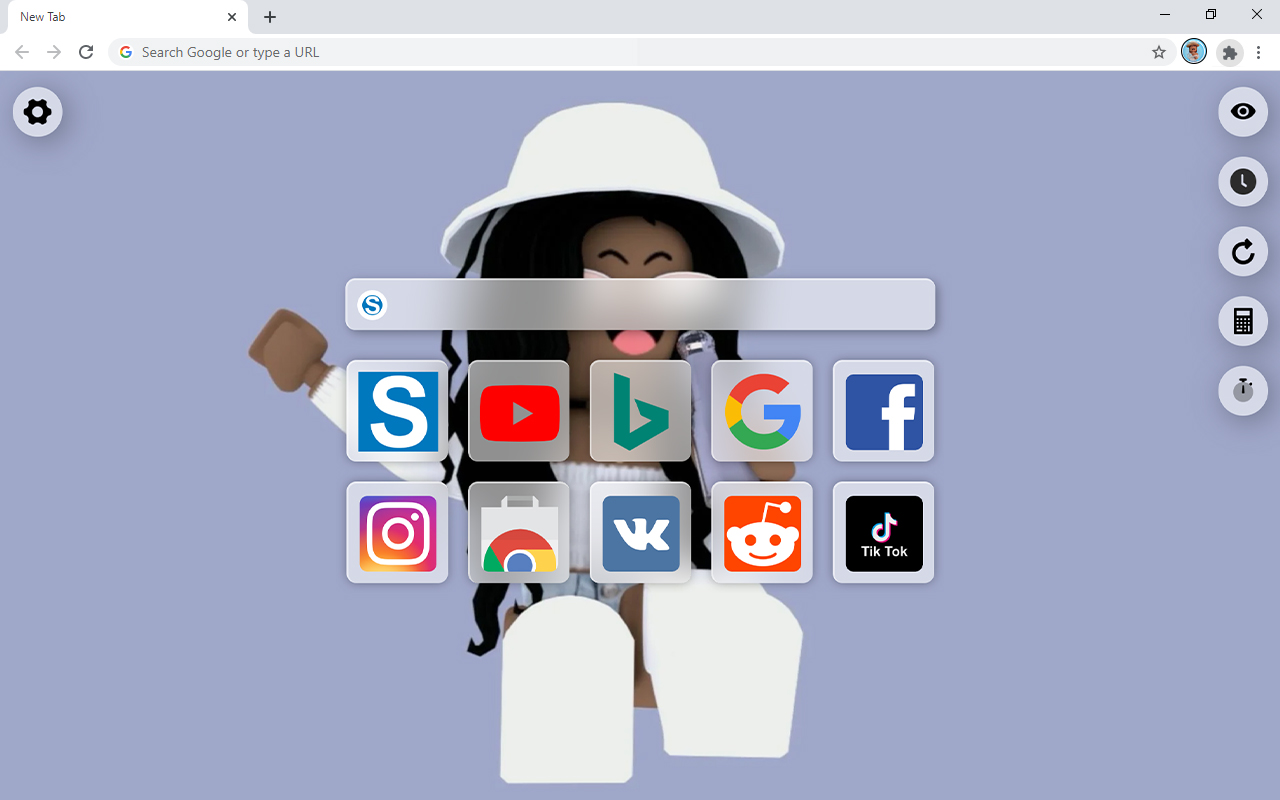Viewport: 1280px width, 800px height.
Task: Click the S logo in search box
Action: tap(372, 305)
